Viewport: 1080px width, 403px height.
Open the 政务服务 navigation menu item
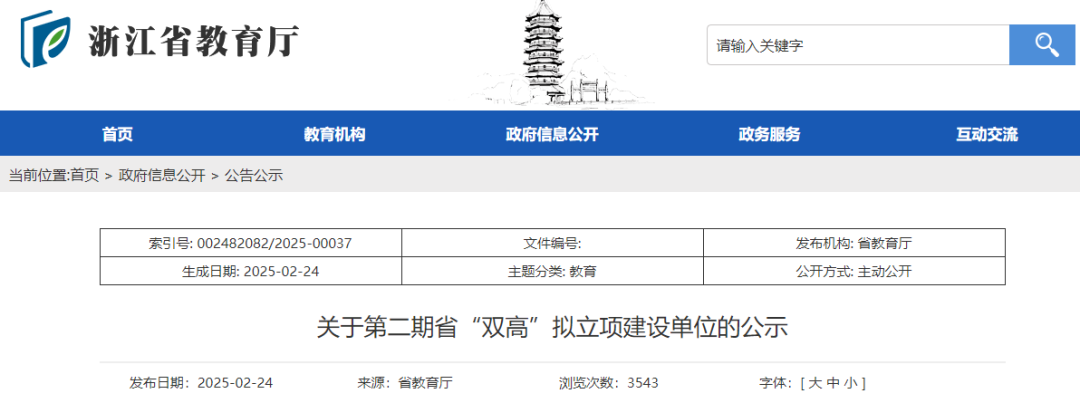[769, 134]
